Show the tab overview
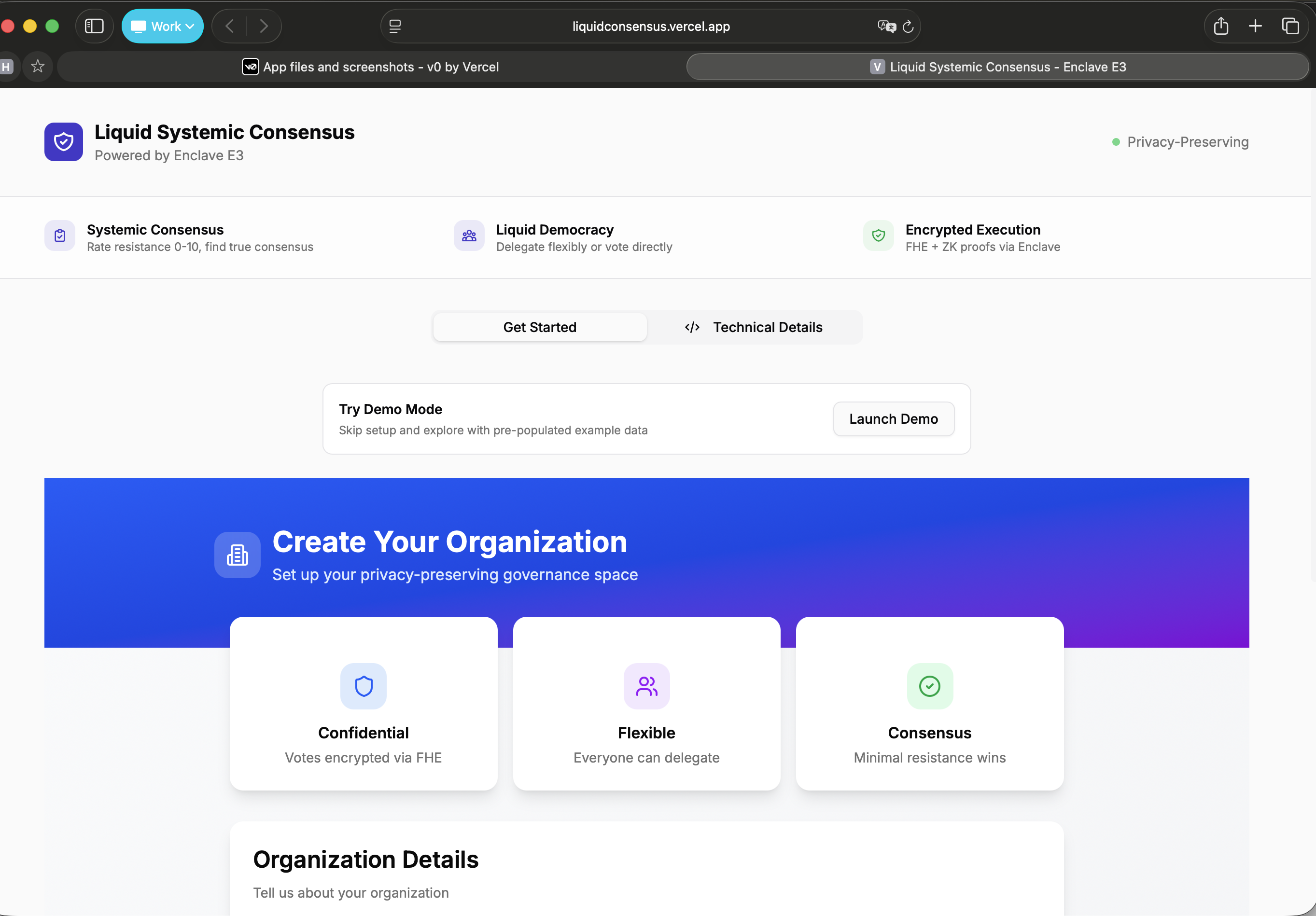Image resolution: width=1316 pixels, height=916 pixels. click(1290, 27)
